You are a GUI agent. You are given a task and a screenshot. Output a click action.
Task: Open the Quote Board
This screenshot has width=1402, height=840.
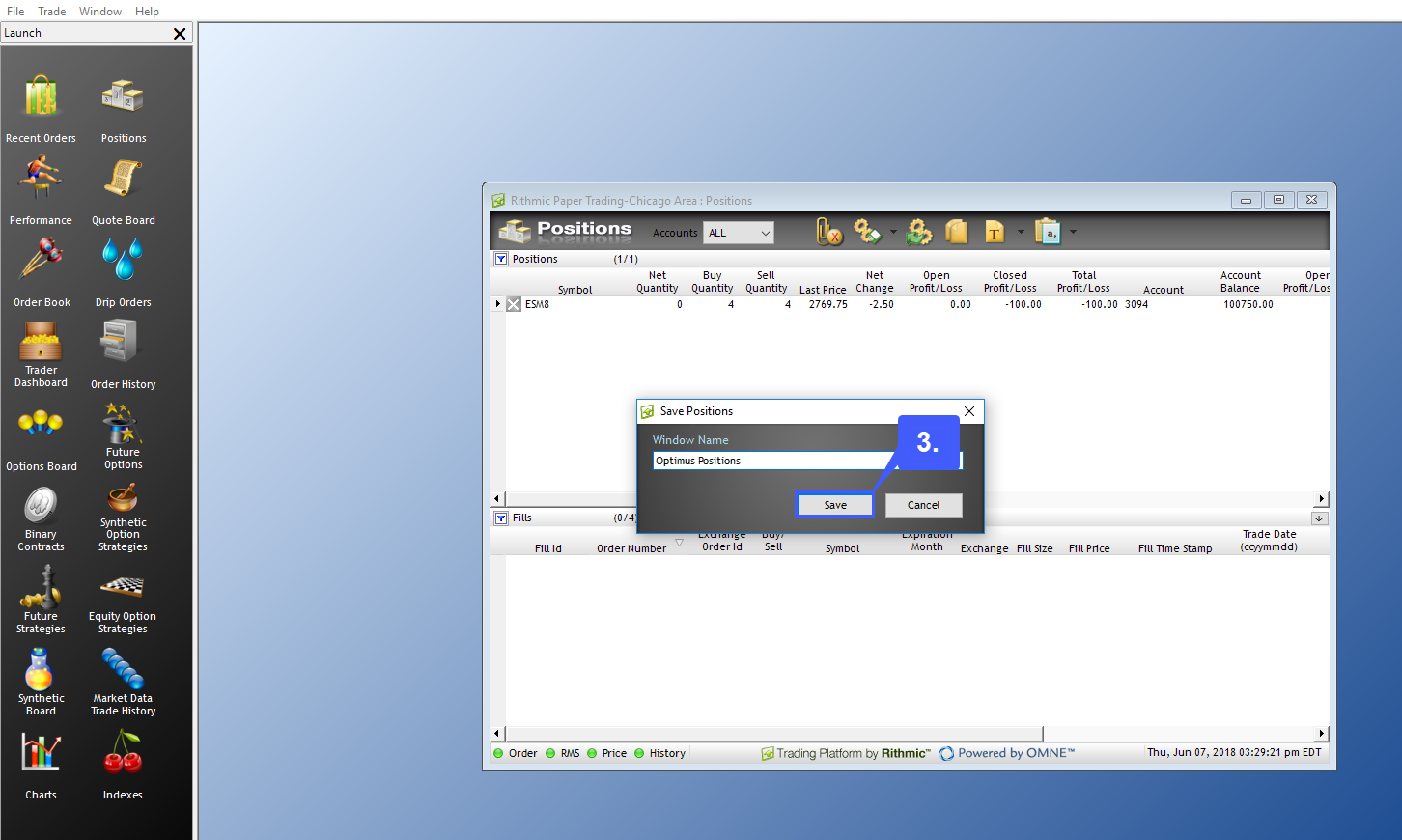coord(124,191)
